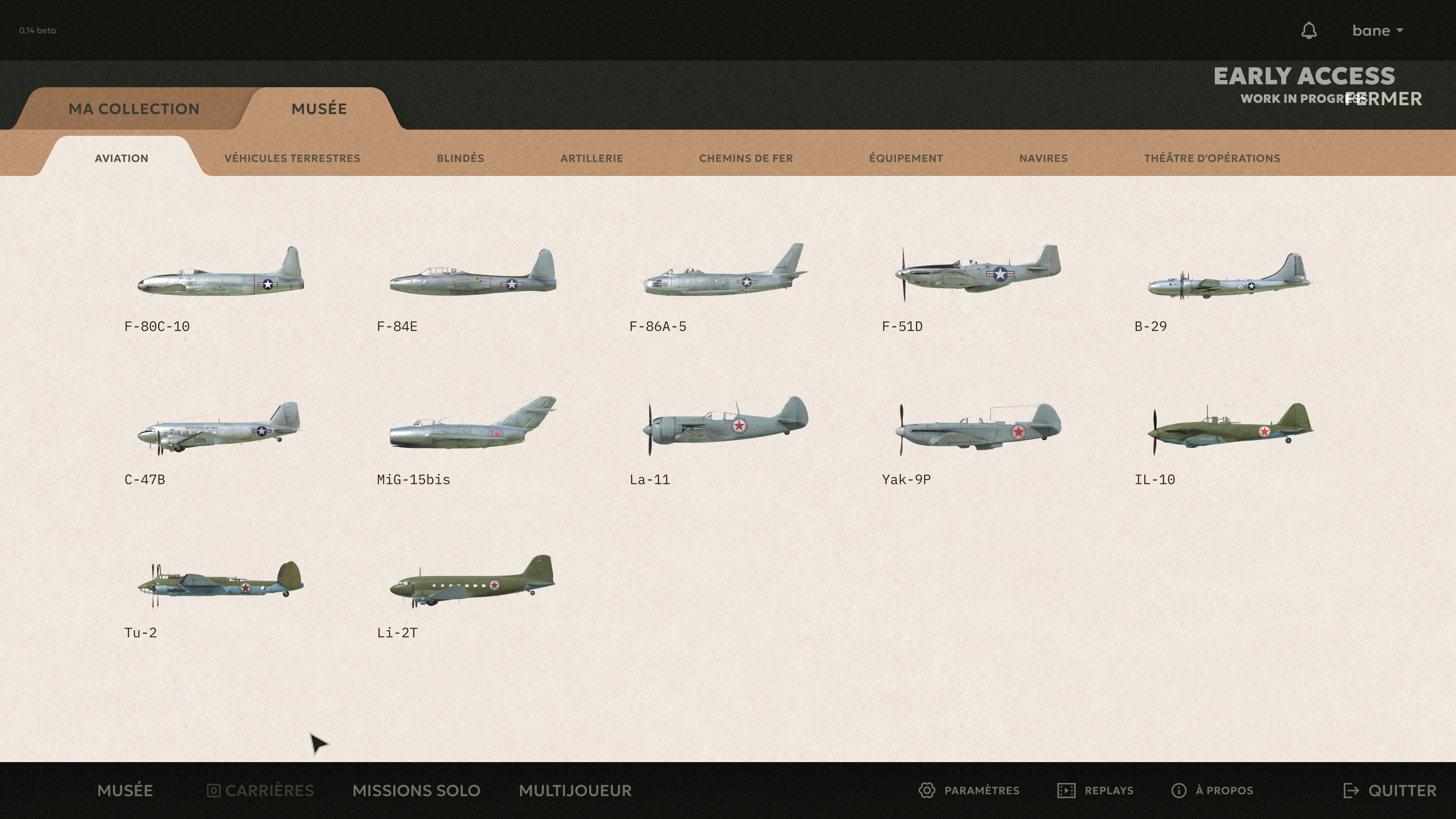Click the Quitter exit icon
The image size is (1456, 819).
1351,790
